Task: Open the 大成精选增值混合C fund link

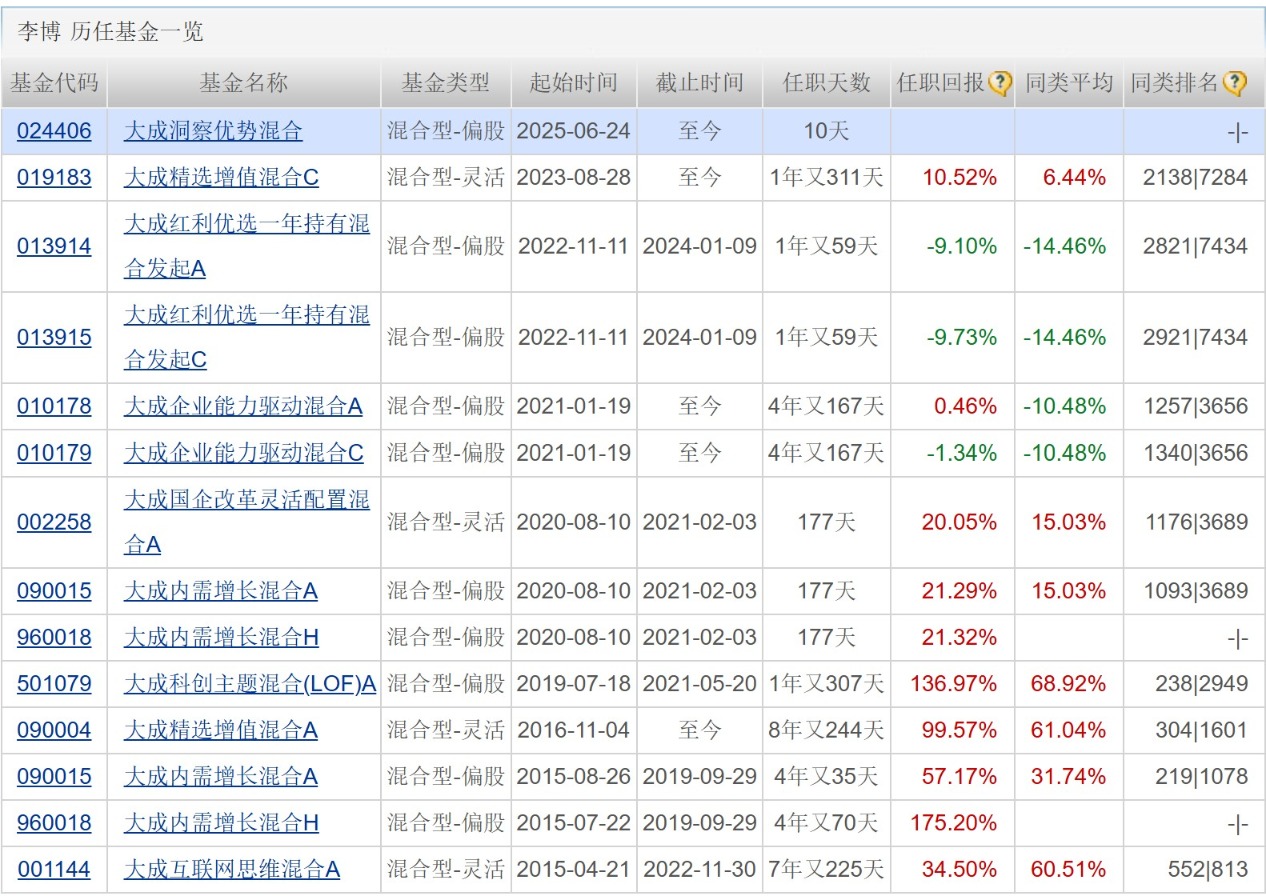Action: click(221, 178)
